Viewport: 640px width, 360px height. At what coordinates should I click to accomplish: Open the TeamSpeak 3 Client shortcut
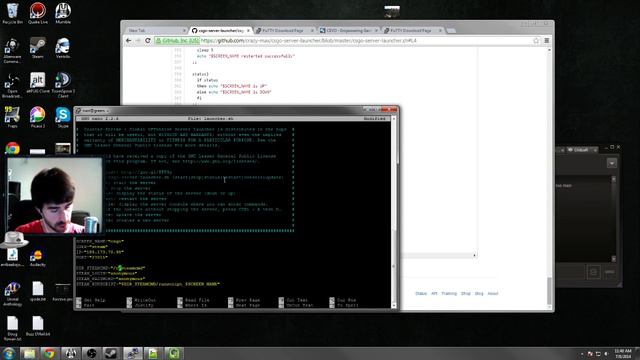(63, 85)
